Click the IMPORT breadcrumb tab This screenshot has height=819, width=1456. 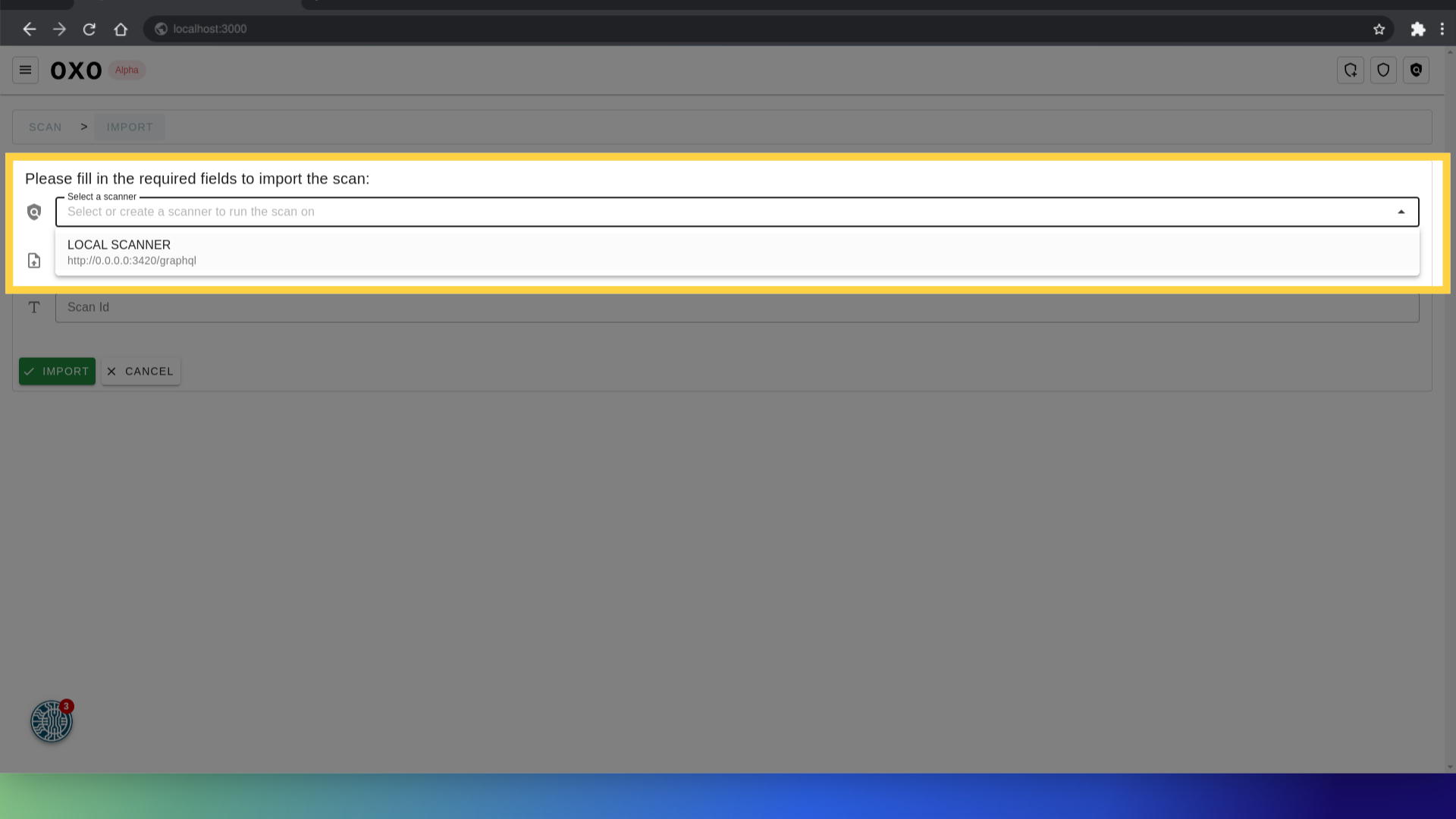pyautogui.click(x=130, y=127)
